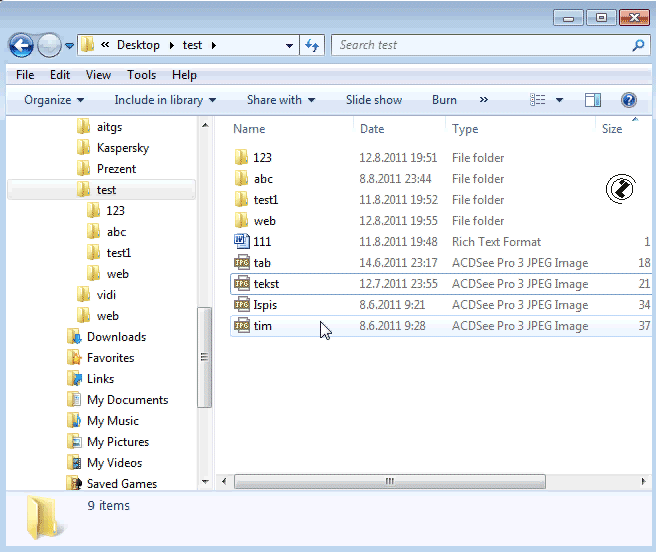Open the Help question mark icon
The image size is (656, 552).
point(629,100)
